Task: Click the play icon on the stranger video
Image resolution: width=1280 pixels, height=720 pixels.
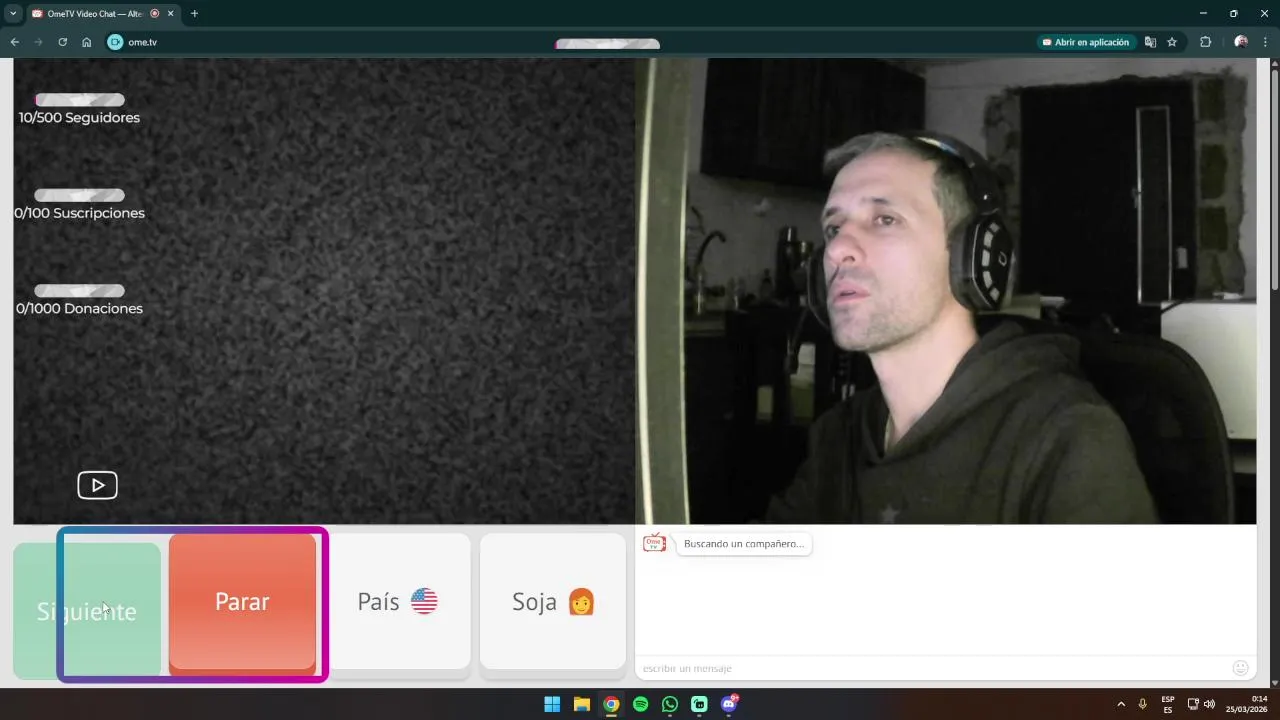Action: 97,485
